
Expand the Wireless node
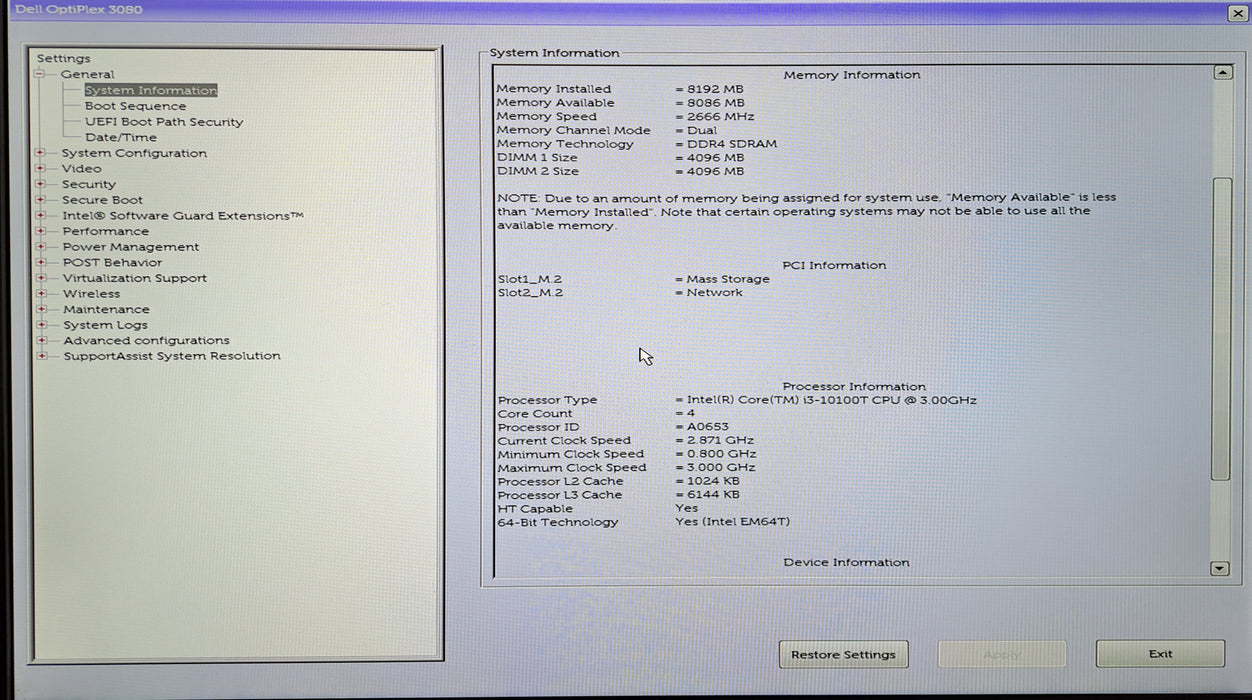tap(40, 294)
